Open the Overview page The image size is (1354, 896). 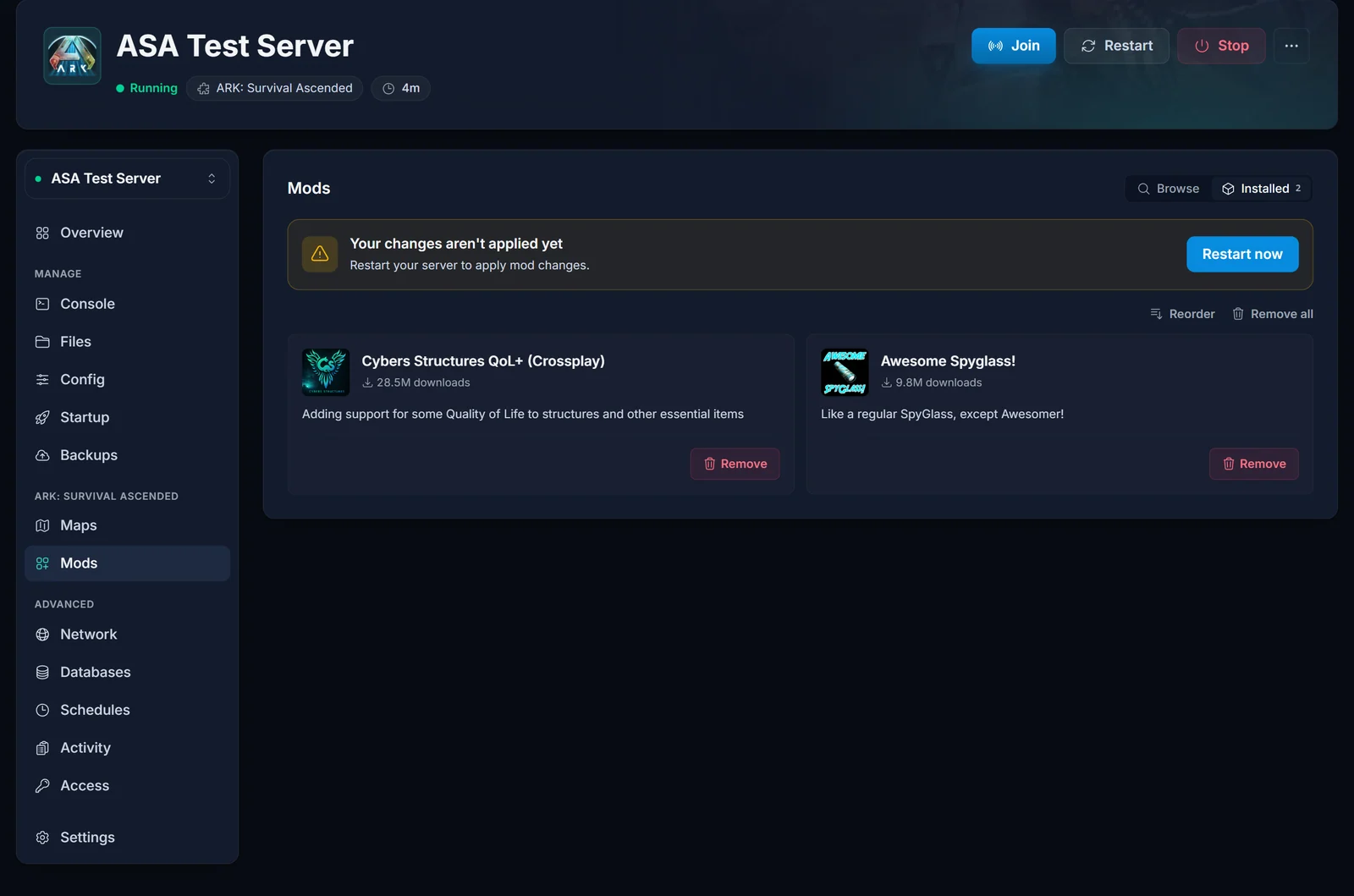tap(127, 233)
